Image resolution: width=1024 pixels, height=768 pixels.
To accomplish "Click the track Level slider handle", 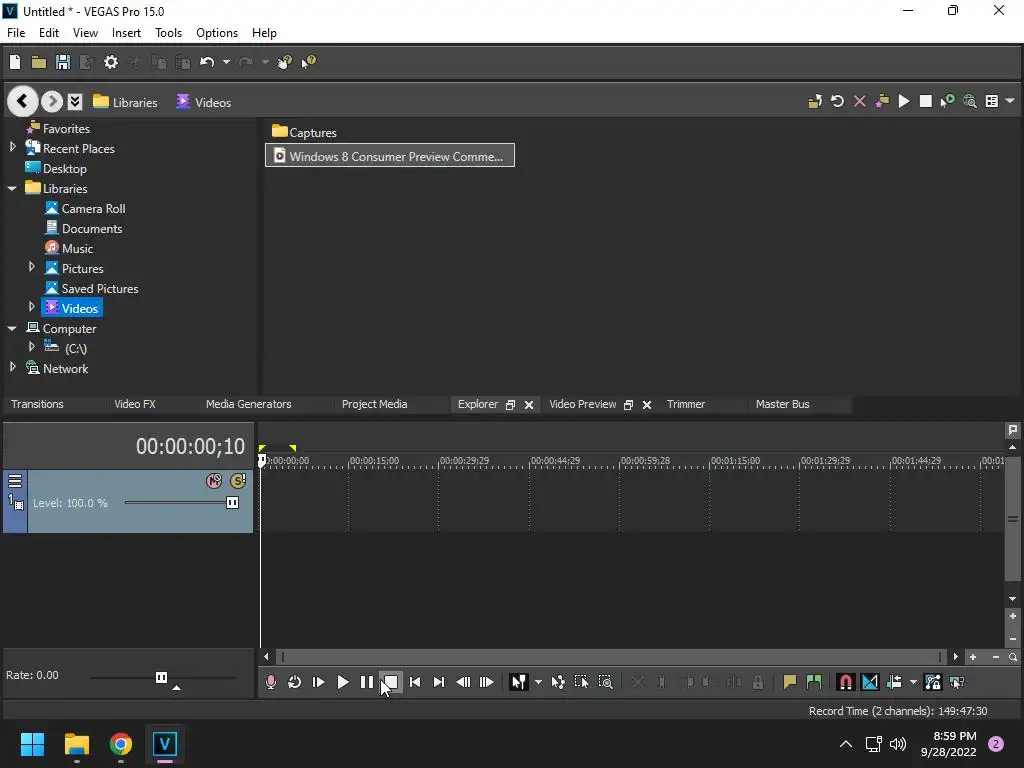I will point(232,502).
